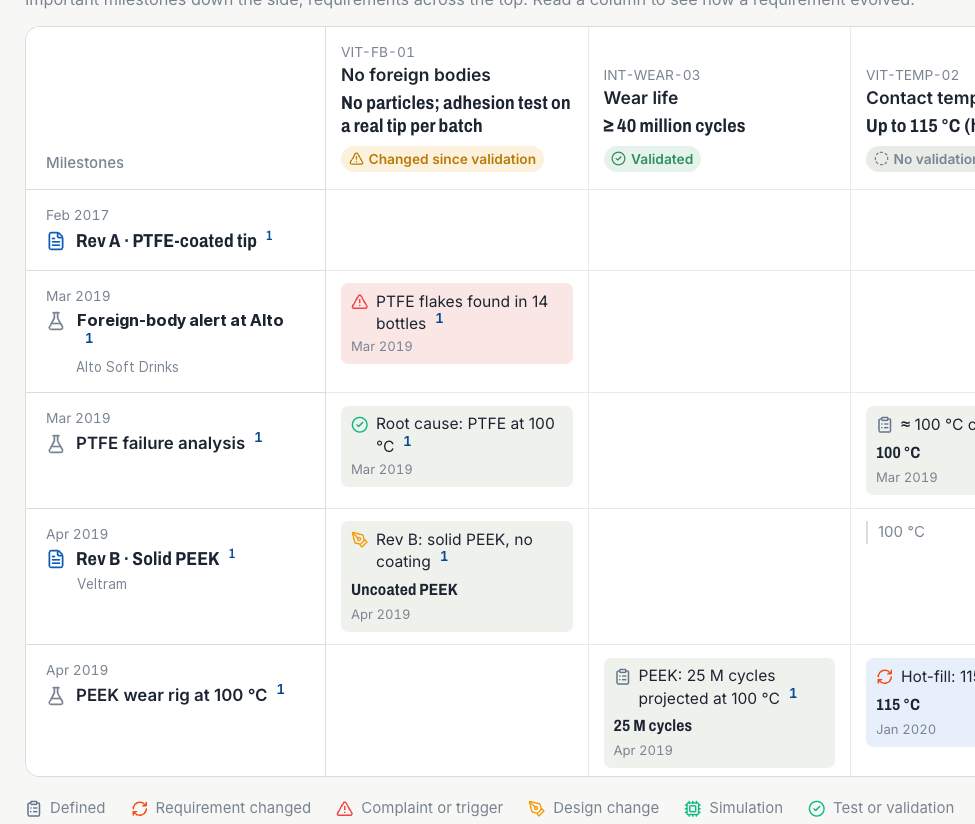975x824 pixels.
Task: Click the red warning icon on PTFE flakes card
Action: tap(359, 302)
